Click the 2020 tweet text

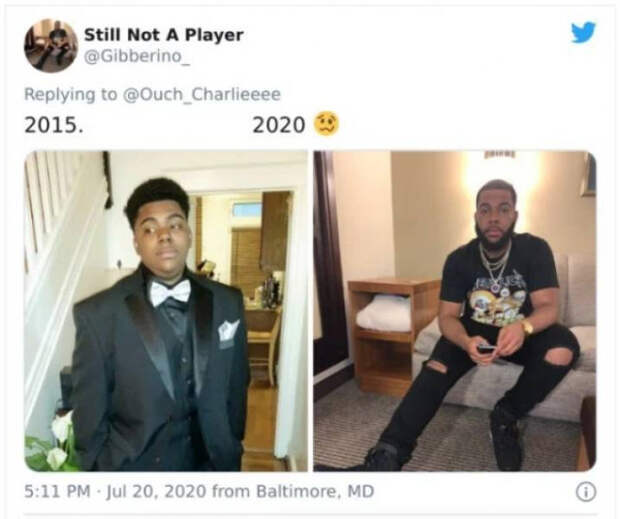click(279, 125)
